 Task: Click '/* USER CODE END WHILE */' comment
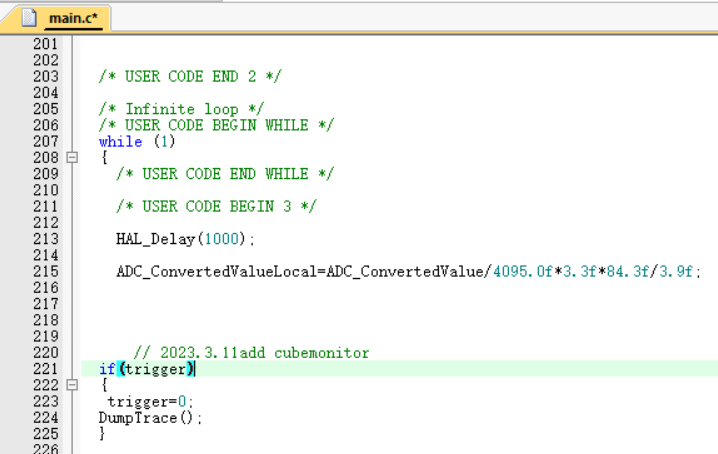225,174
